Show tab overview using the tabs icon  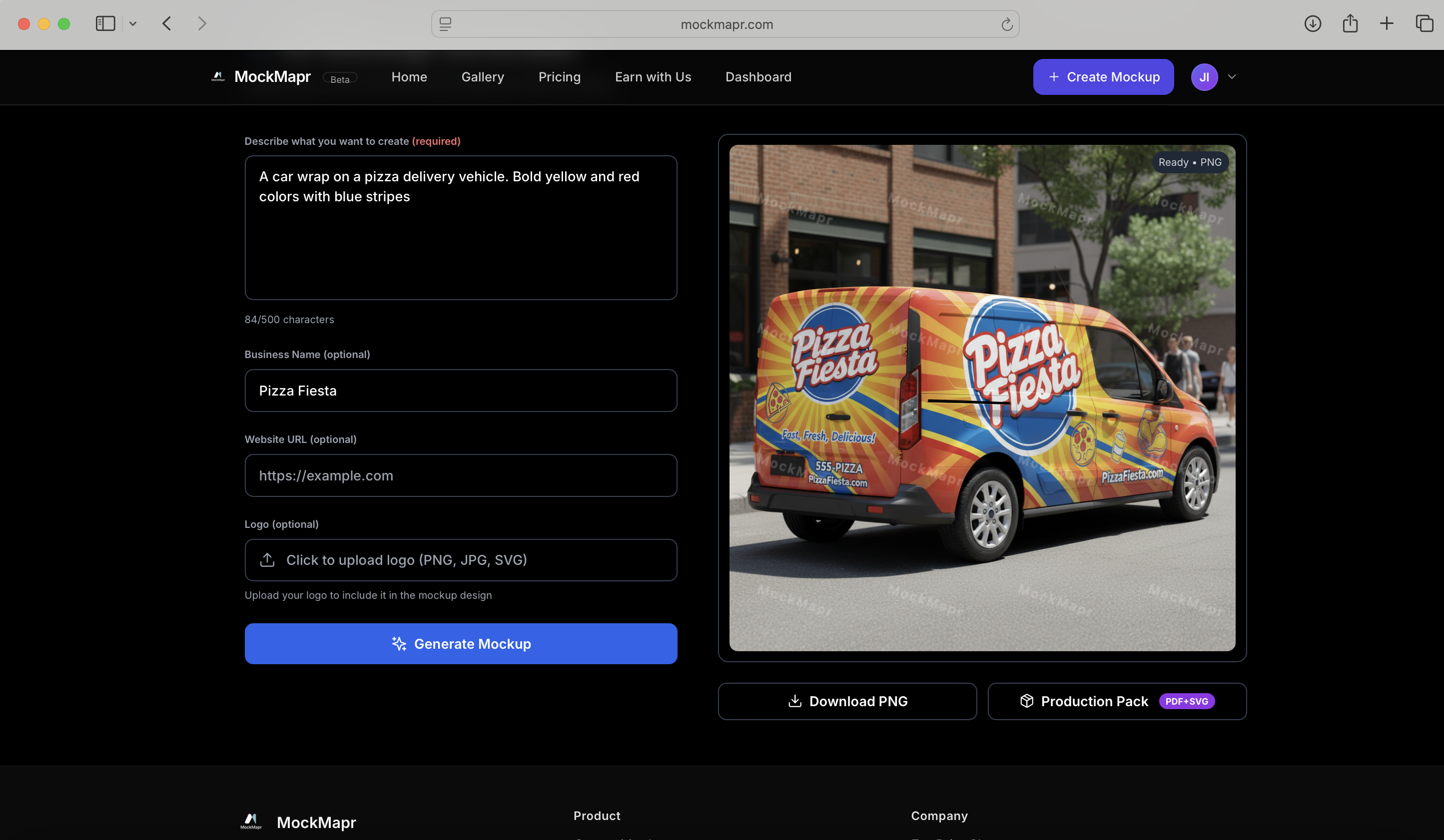click(1425, 23)
